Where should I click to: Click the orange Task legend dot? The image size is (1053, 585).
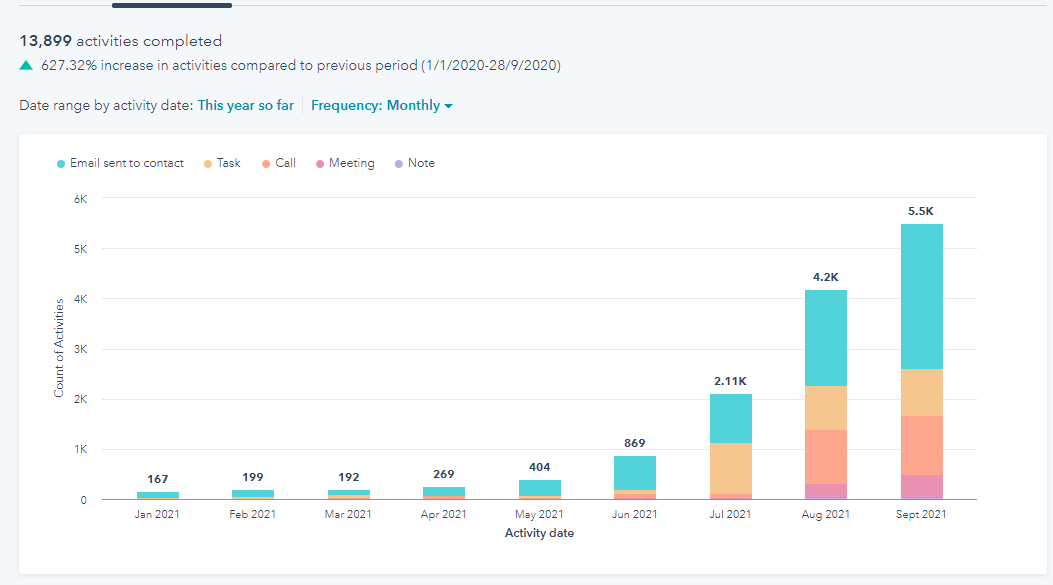(x=208, y=164)
